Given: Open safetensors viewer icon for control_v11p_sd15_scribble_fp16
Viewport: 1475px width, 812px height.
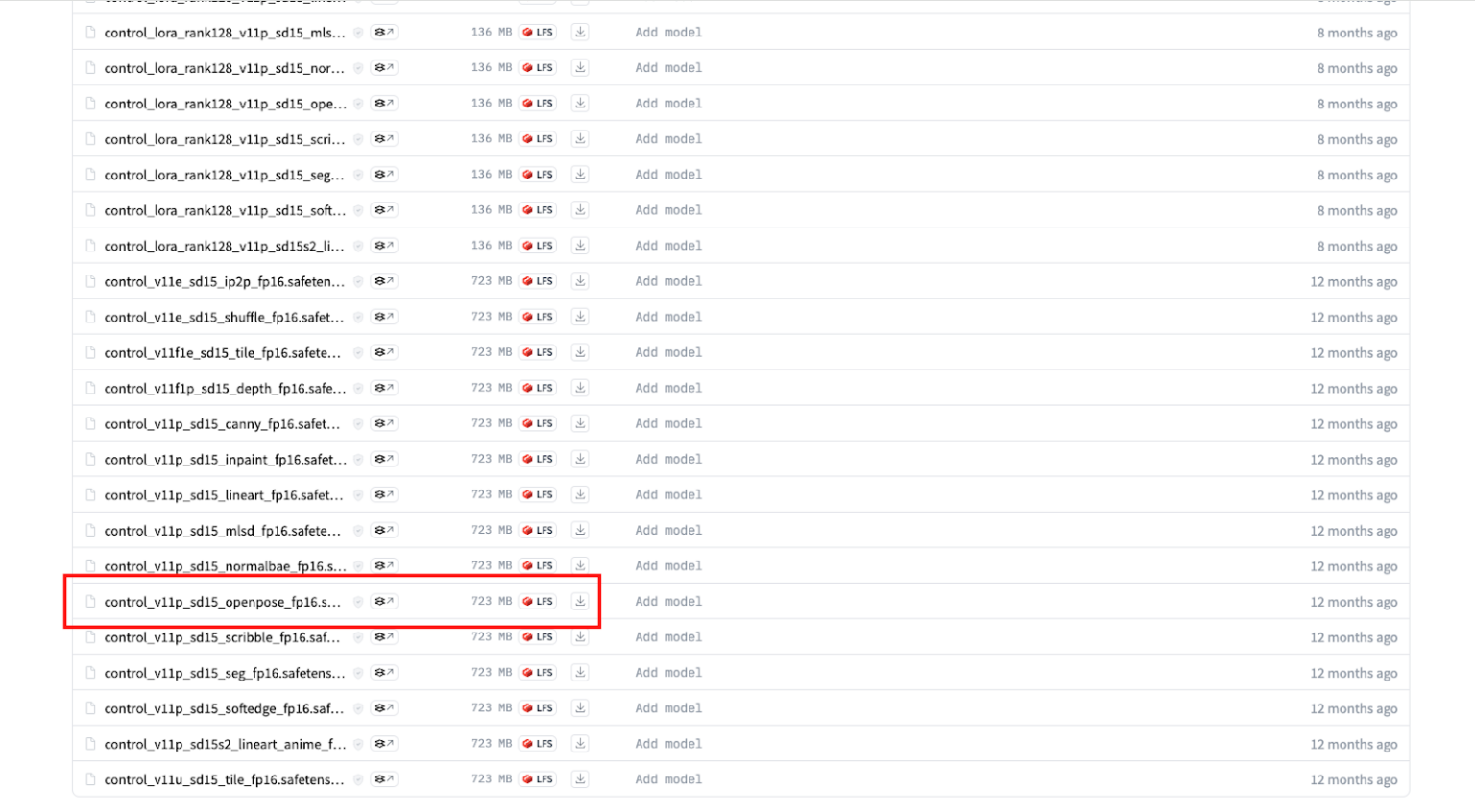Looking at the screenshot, I should point(384,637).
